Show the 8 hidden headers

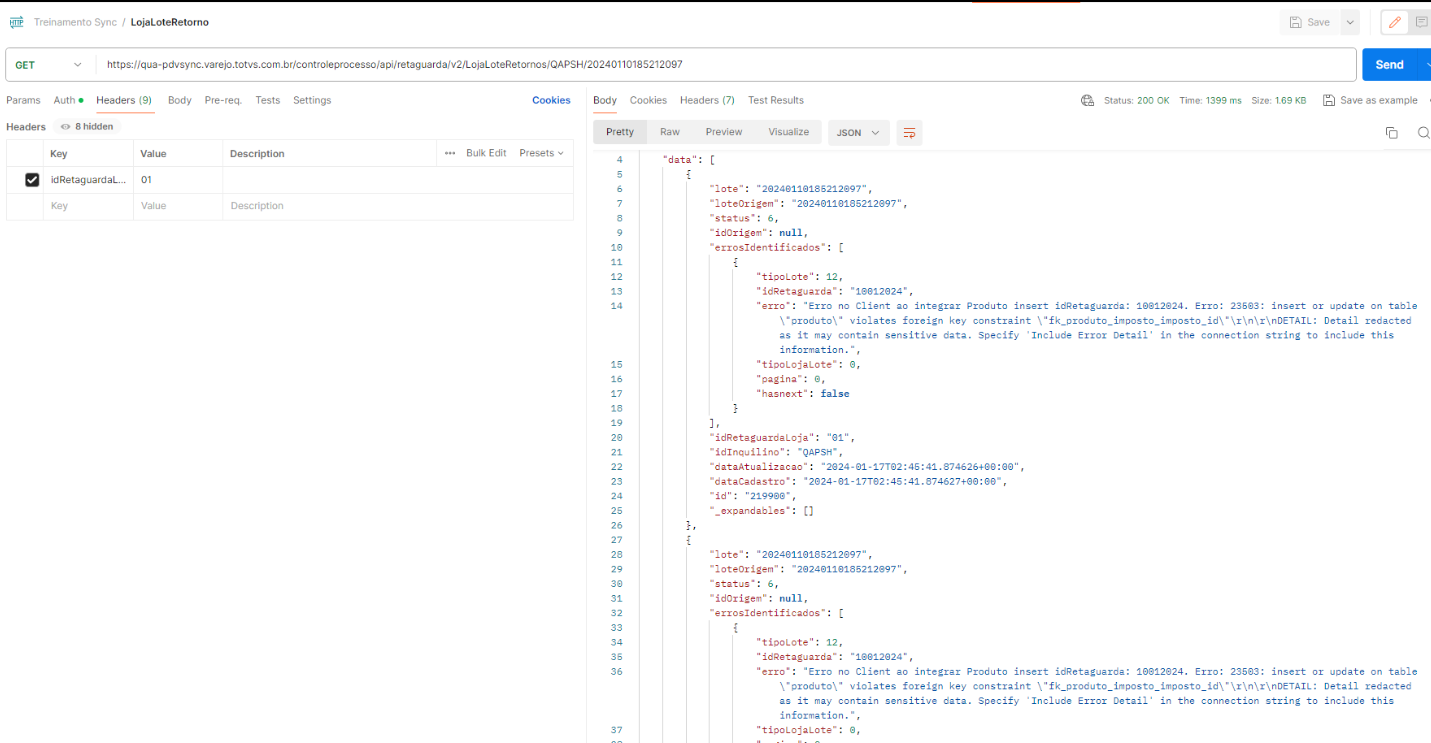pos(88,127)
